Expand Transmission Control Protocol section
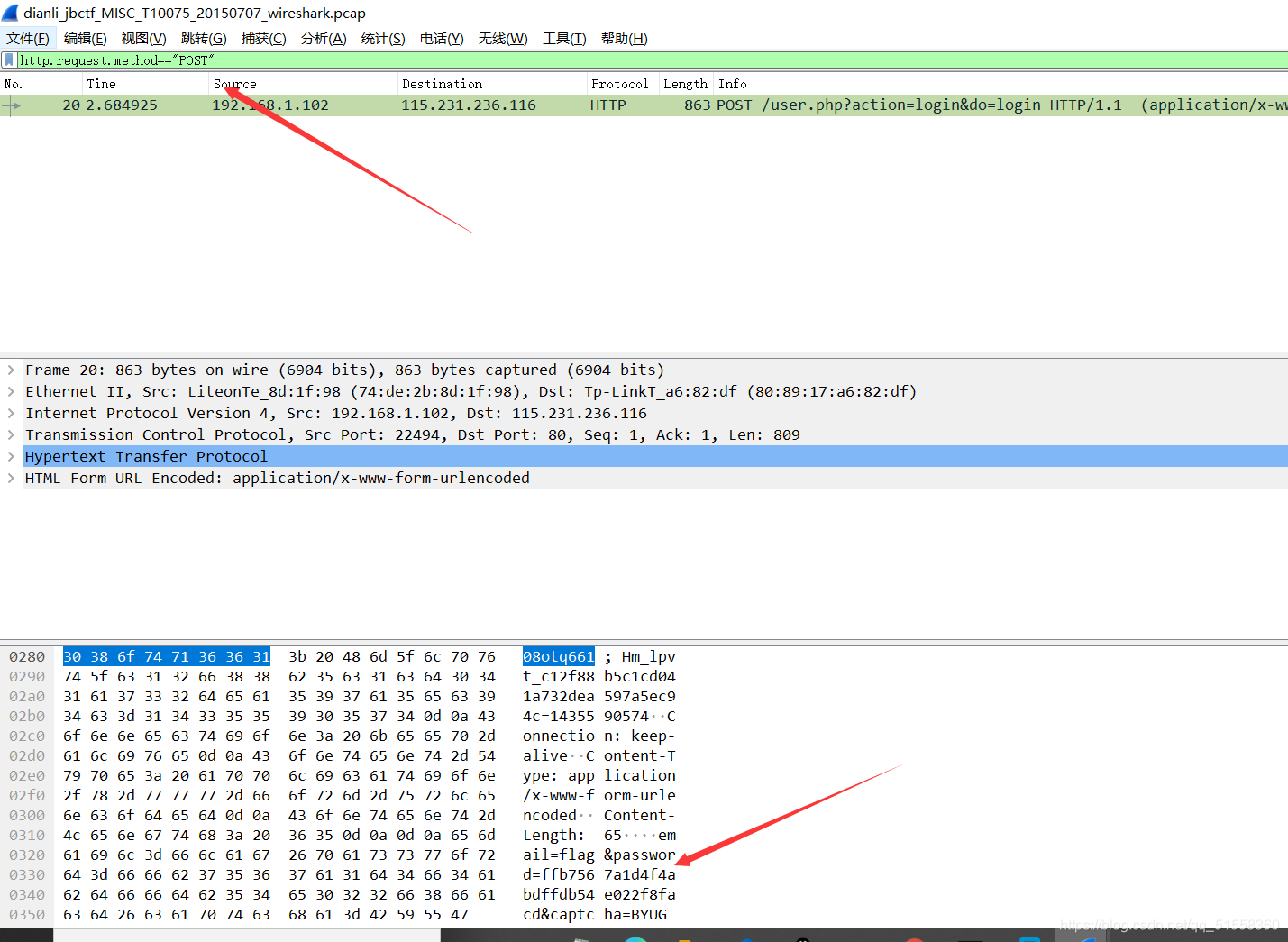The image size is (1288, 942). 11,434
